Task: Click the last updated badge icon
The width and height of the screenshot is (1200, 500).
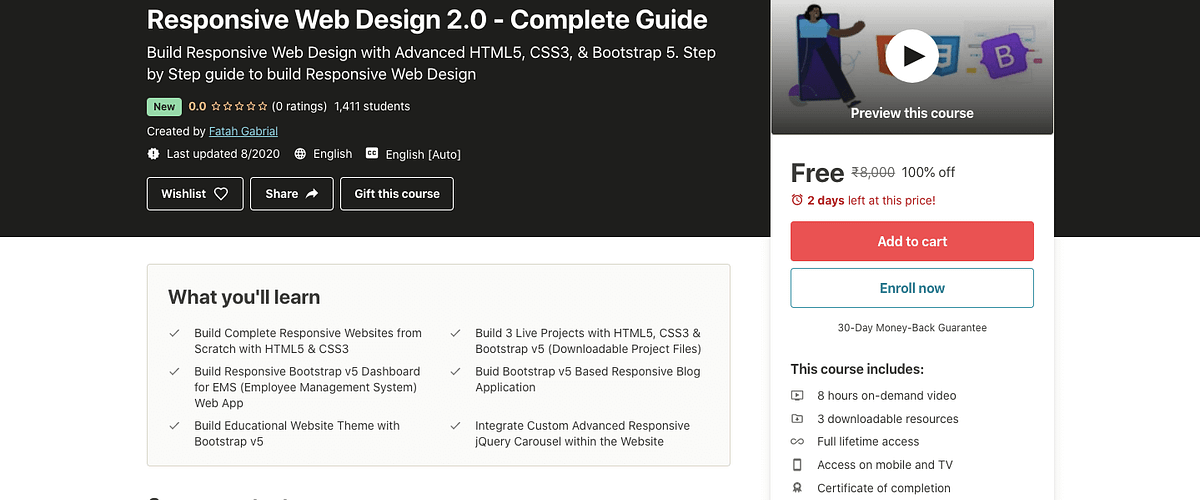Action: point(153,154)
